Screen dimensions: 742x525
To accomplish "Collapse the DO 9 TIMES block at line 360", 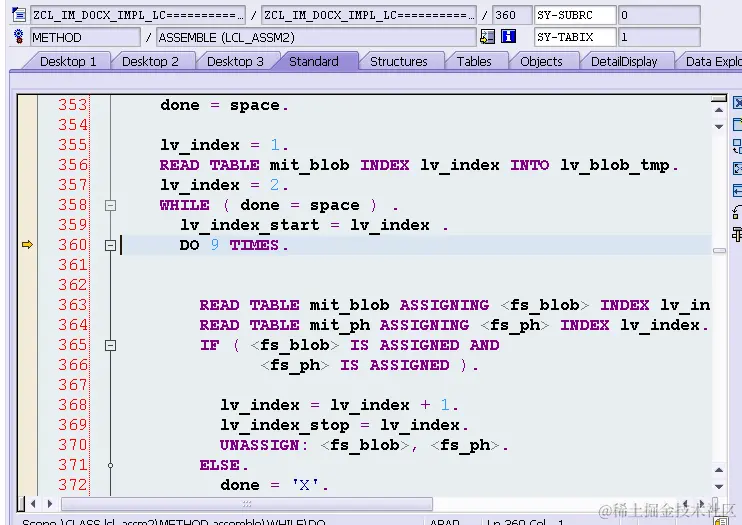I will (110, 245).
